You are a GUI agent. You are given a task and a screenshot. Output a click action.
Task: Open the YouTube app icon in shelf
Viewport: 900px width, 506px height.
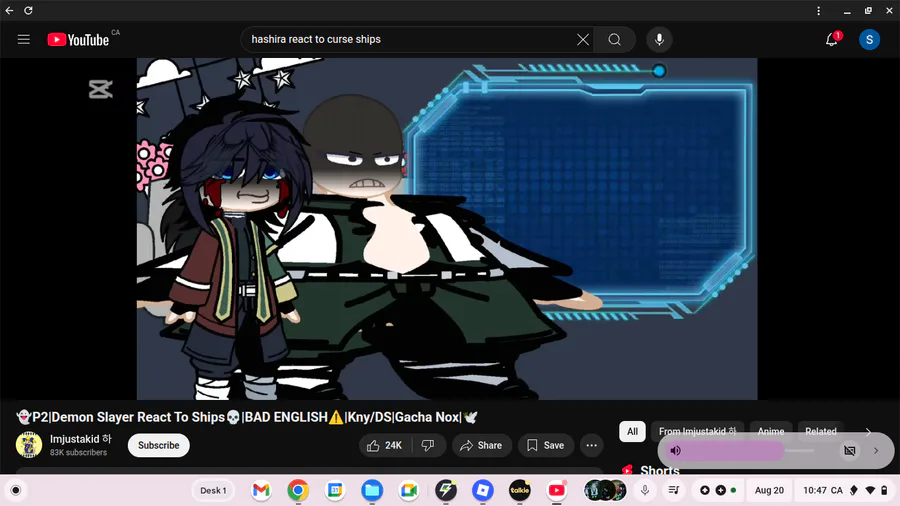(557, 491)
